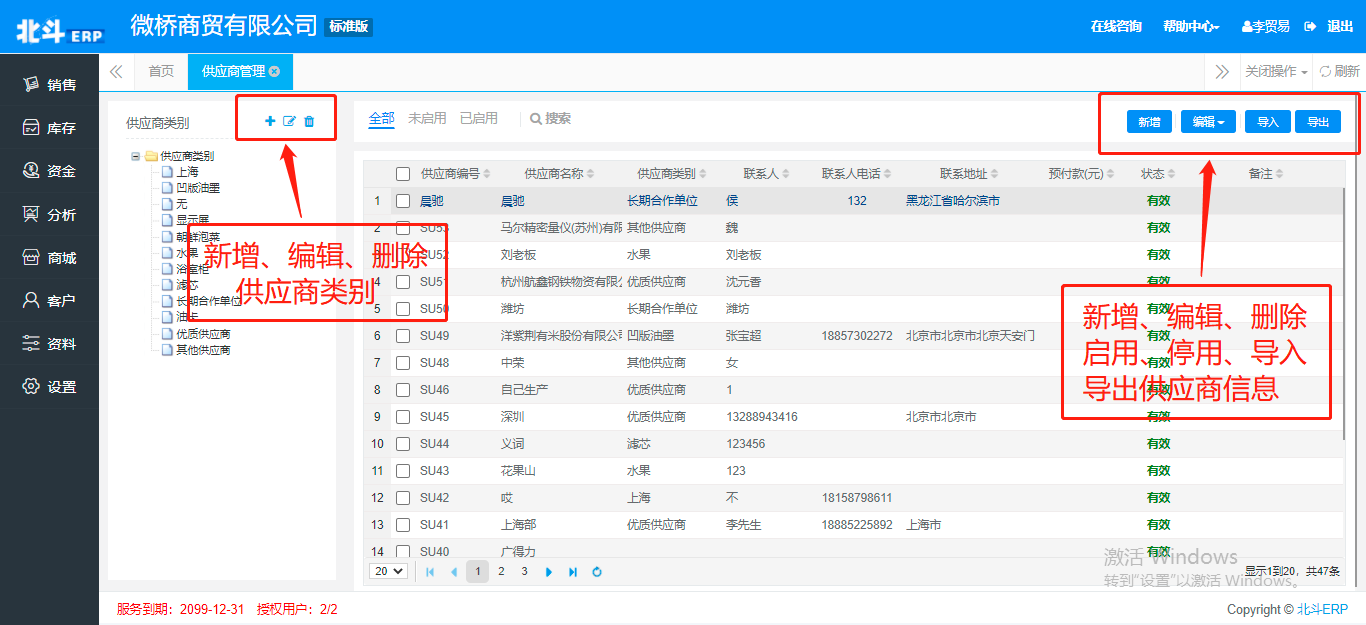Go to next page pagination arrow
The image size is (1366, 625).
(549, 572)
